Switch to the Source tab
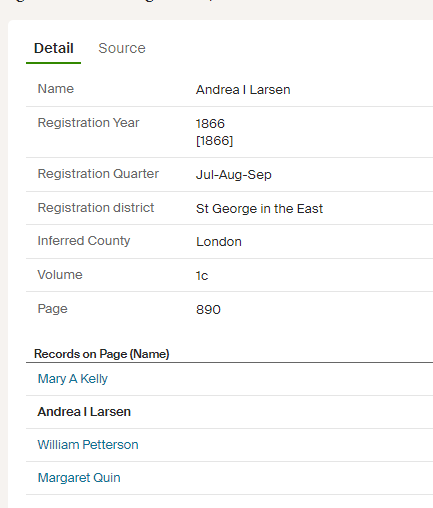The height and width of the screenshot is (508, 433). point(122,48)
